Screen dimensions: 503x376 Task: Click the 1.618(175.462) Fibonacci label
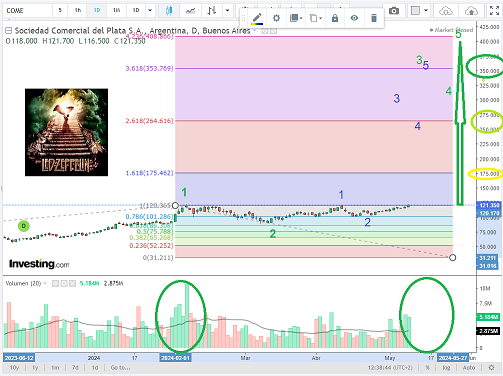click(149, 173)
